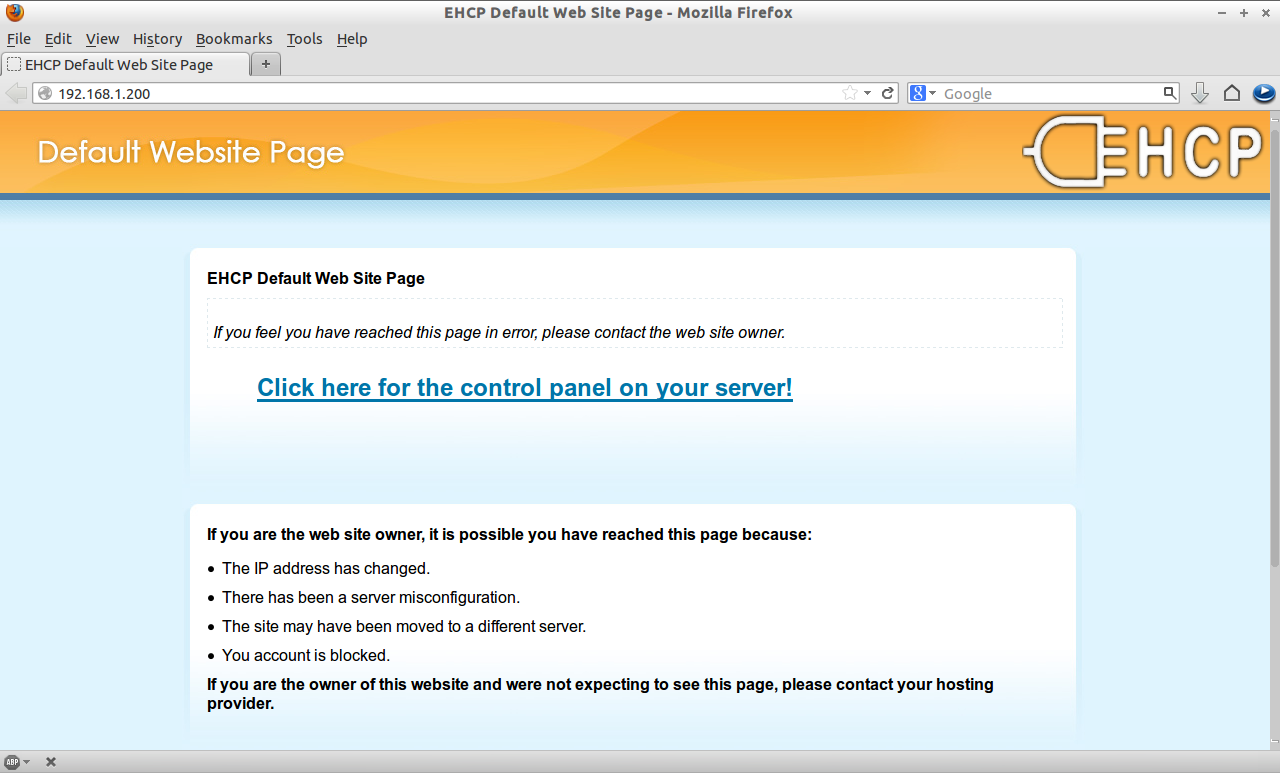1280x774 pixels.
Task: Select the EHCP Default Web Site Page tab
Action: [126, 64]
